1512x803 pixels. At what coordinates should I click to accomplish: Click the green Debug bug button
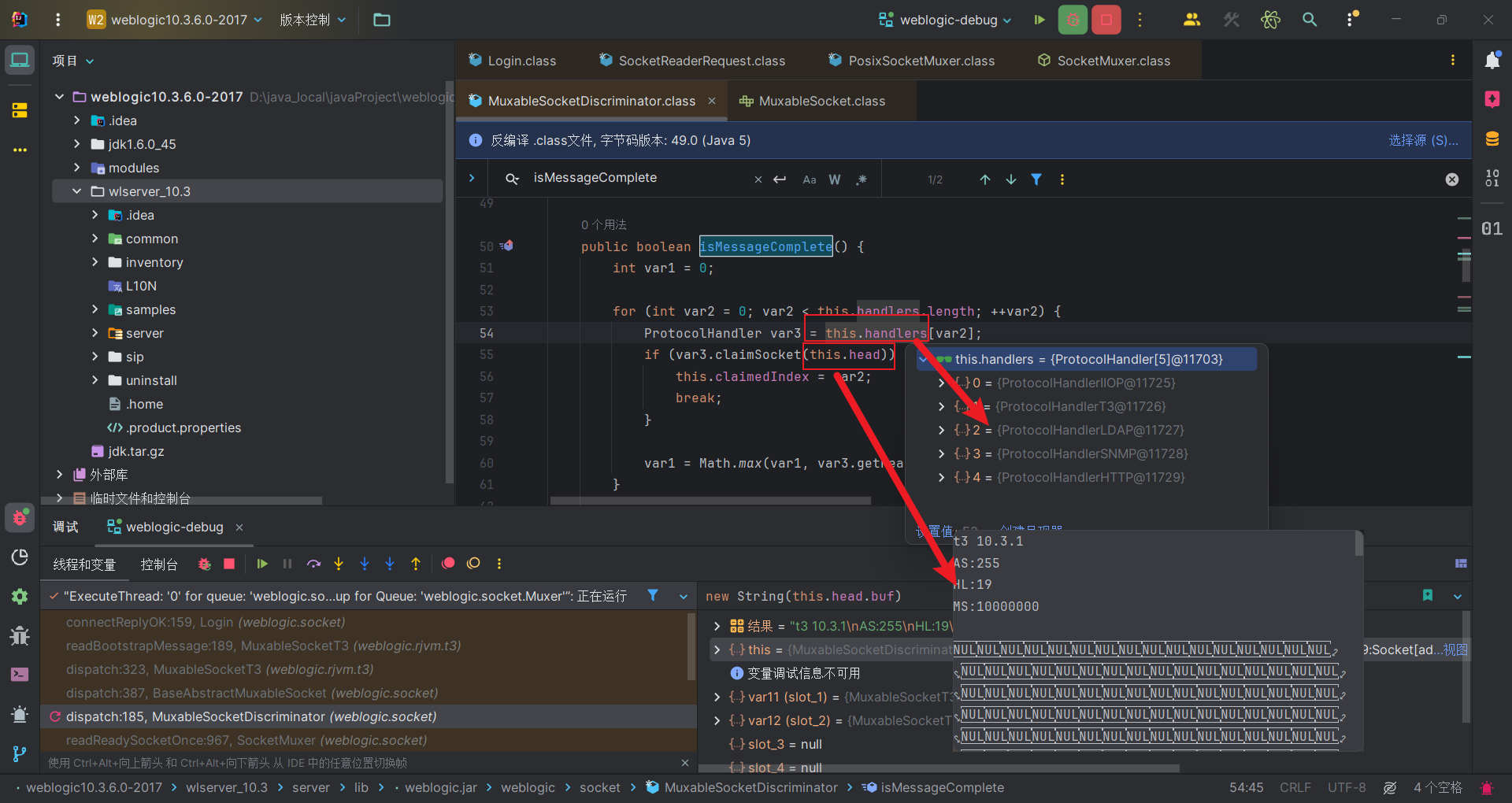click(1073, 20)
